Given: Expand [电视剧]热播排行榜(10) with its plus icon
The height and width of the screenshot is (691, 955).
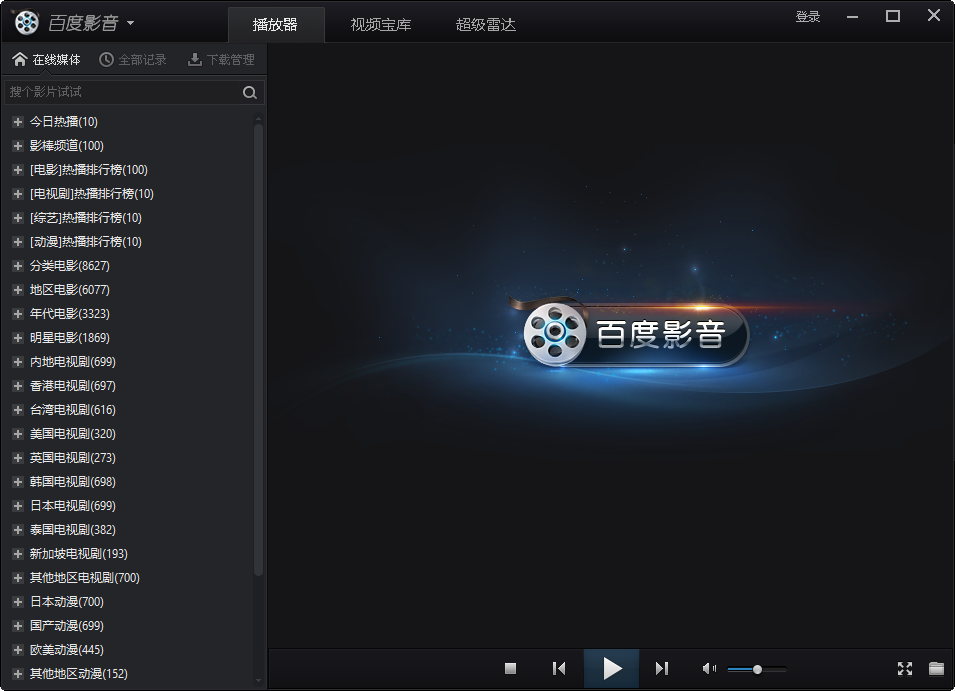Looking at the screenshot, I should (18, 194).
